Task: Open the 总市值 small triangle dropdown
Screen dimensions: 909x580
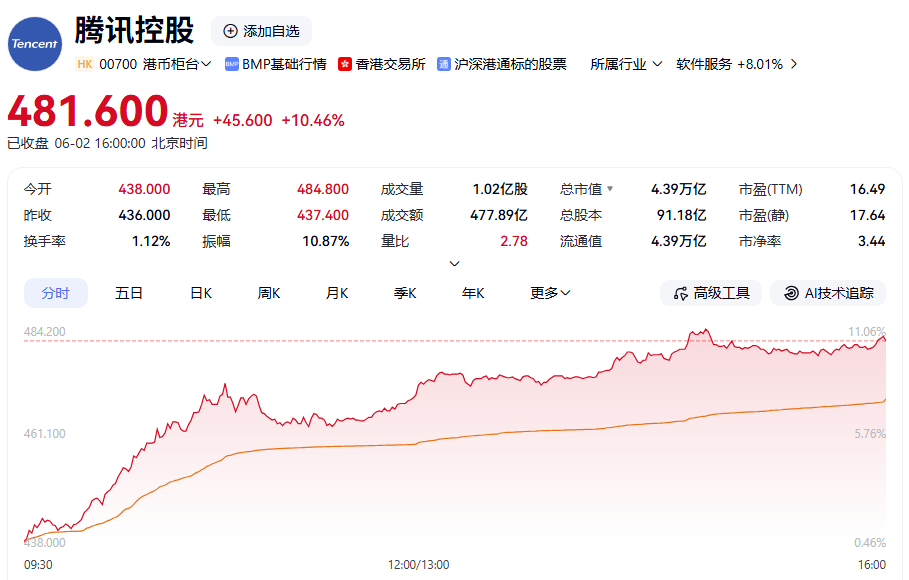Action: (x=610, y=188)
